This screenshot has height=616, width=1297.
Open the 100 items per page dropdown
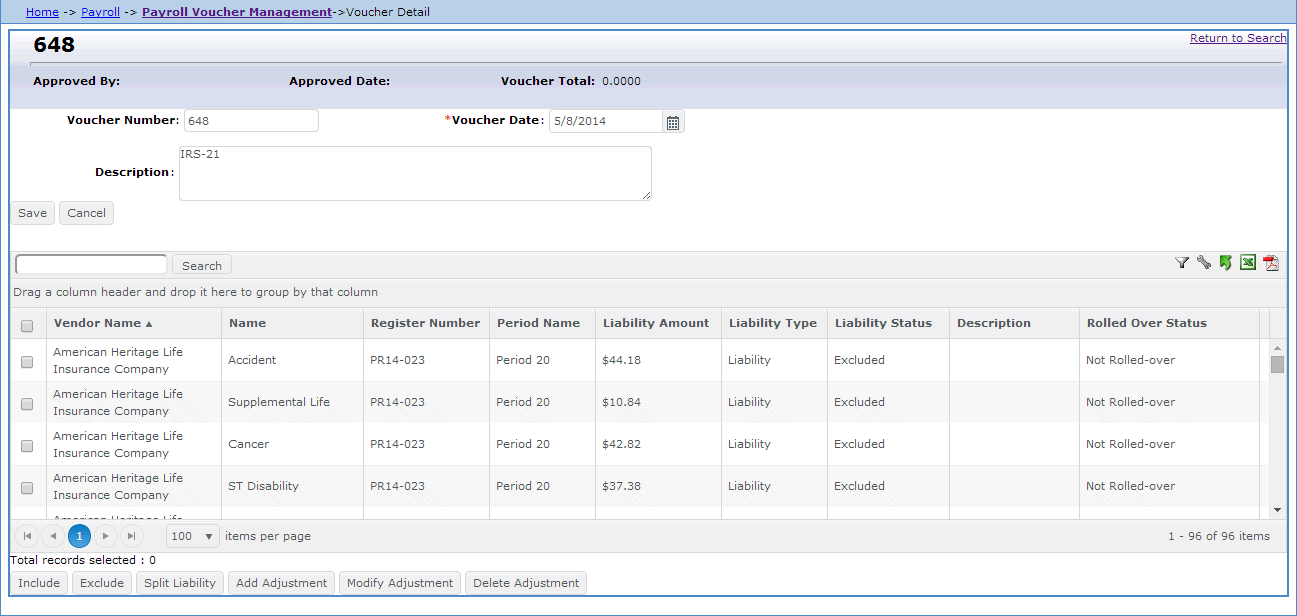pyautogui.click(x=192, y=536)
